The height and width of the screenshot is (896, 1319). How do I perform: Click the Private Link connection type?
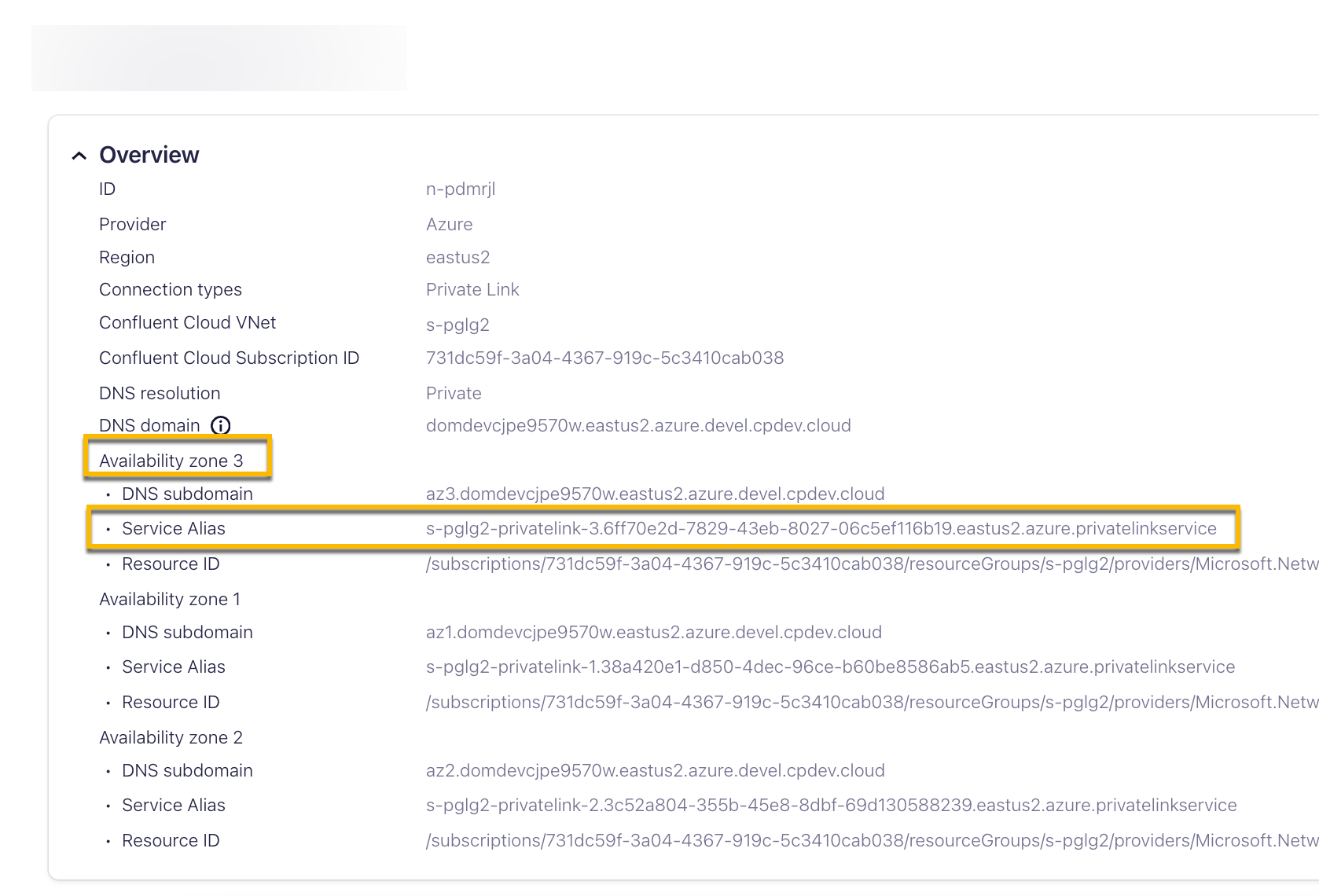point(472,289)
